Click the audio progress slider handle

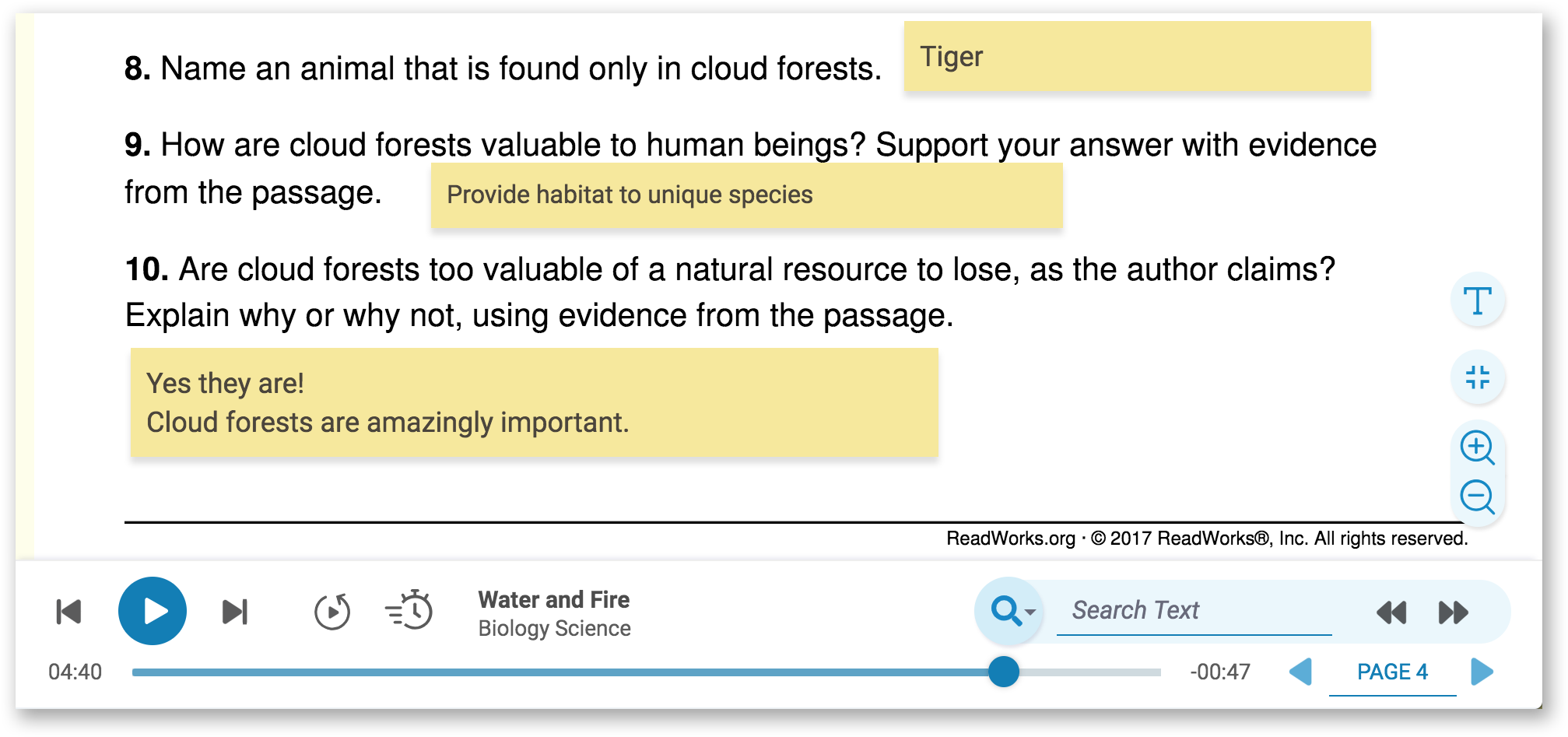pos(1004,672)
